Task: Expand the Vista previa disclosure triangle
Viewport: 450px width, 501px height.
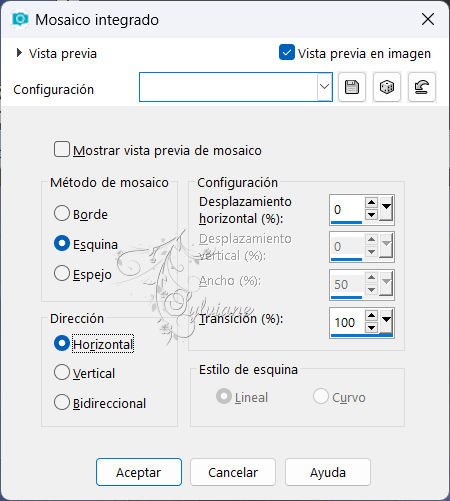Action: (19, 53)
